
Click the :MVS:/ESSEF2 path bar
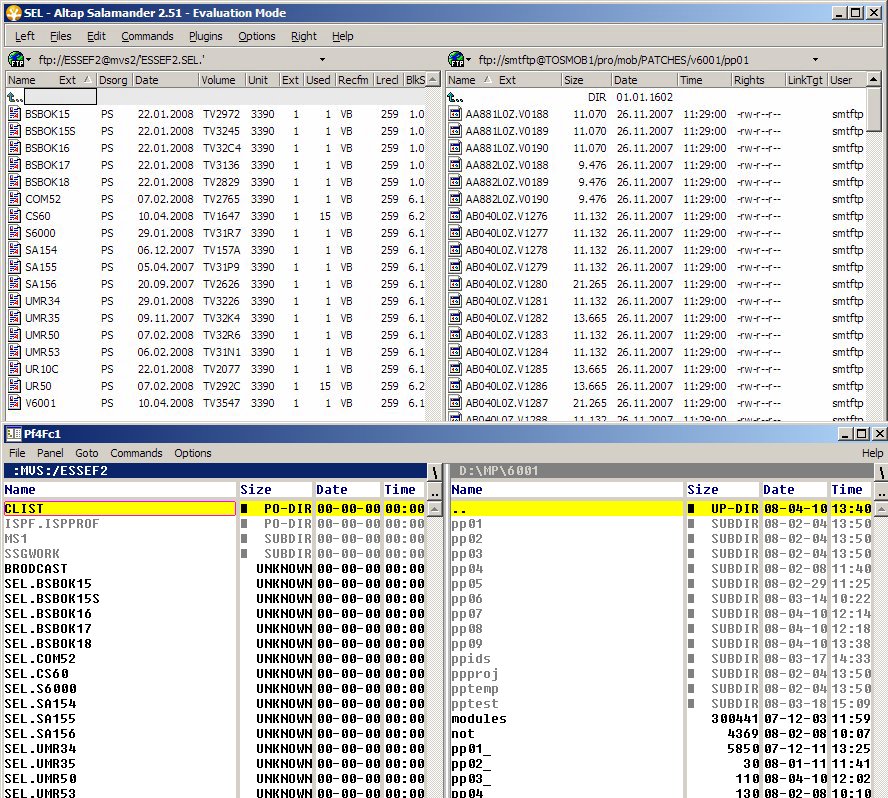click(x=215, y=471)
